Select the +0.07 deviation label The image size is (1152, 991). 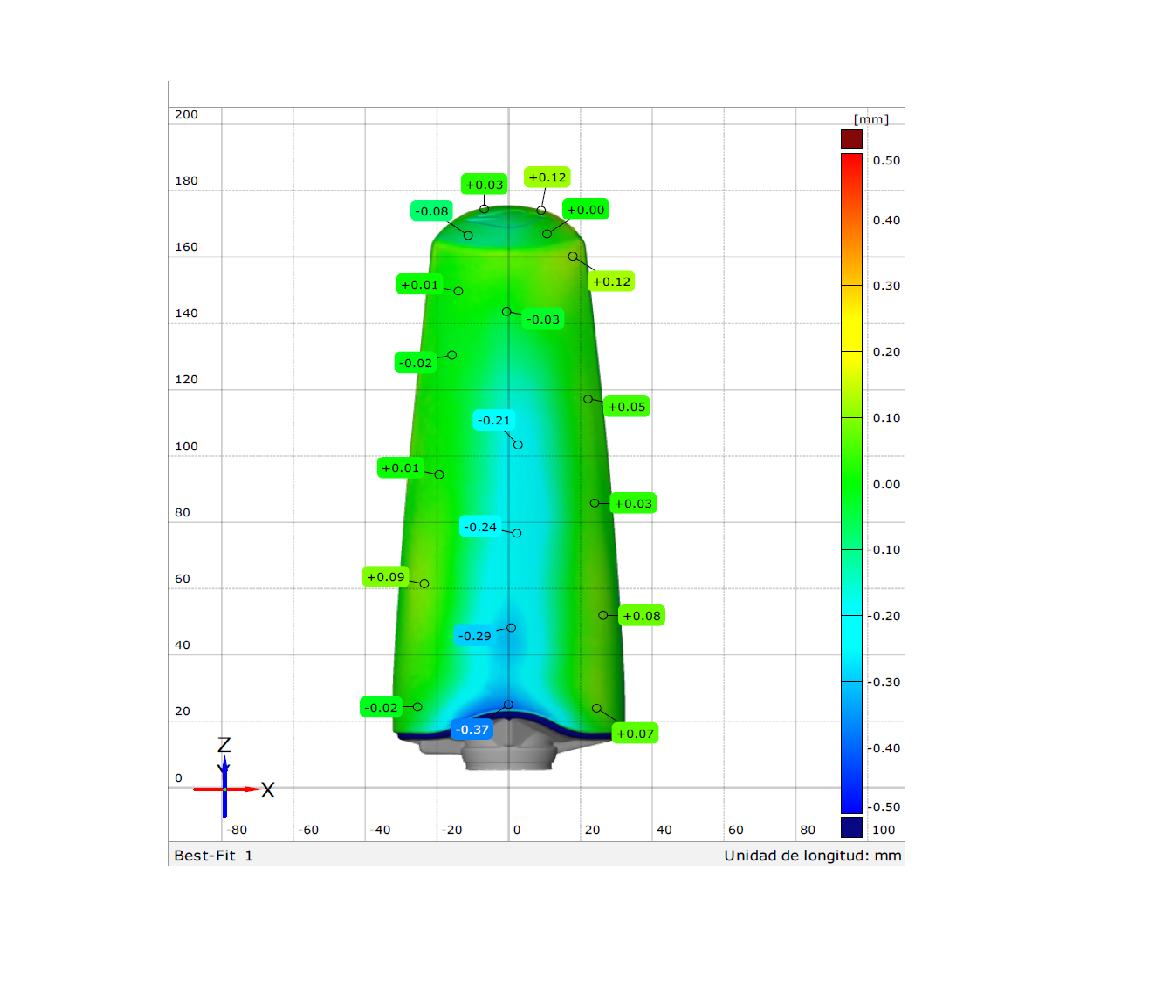click(x=635, y=733)
